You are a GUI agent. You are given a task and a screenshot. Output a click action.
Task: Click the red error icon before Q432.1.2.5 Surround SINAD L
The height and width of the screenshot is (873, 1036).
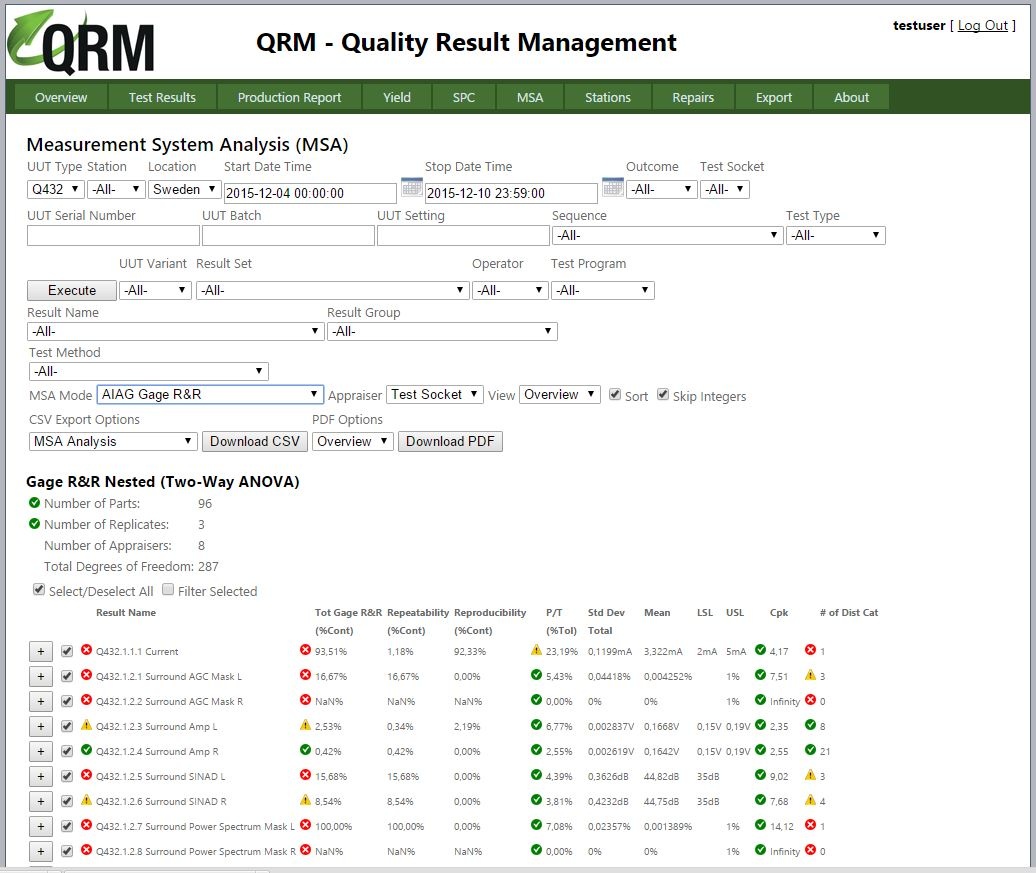[86, 775]
